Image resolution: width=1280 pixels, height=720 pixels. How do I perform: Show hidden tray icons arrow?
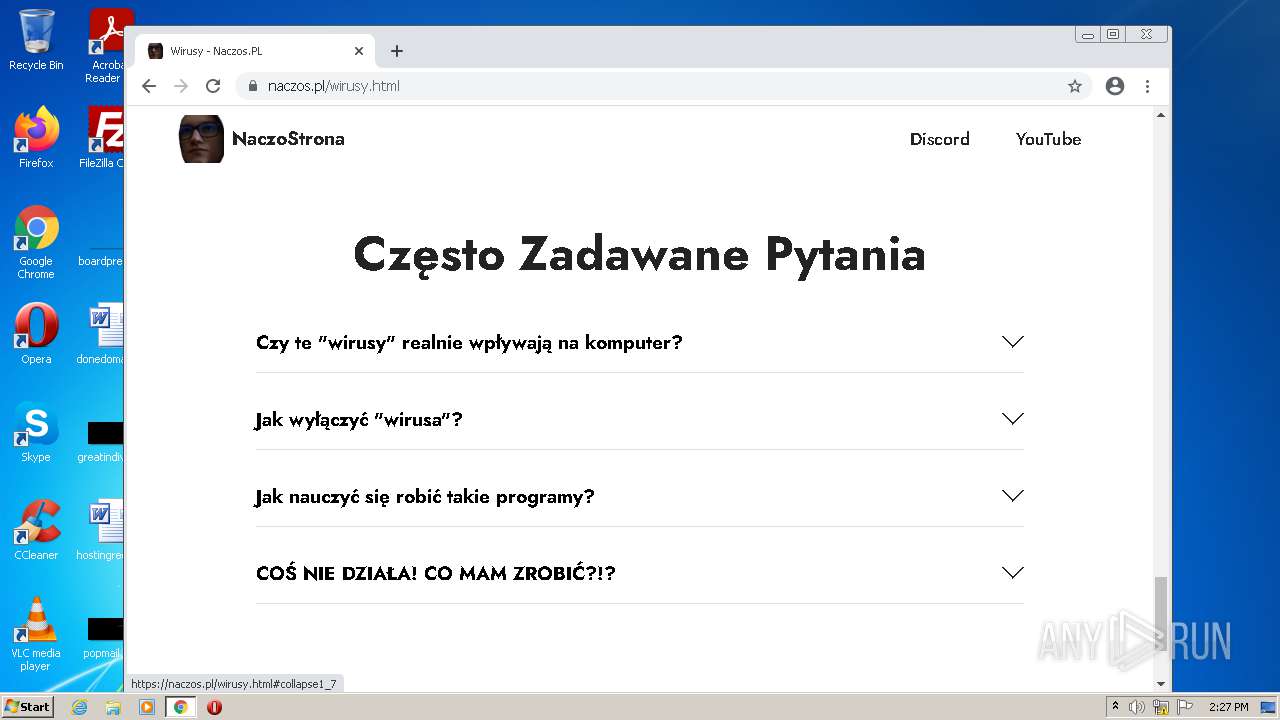tap(1115, 707)
